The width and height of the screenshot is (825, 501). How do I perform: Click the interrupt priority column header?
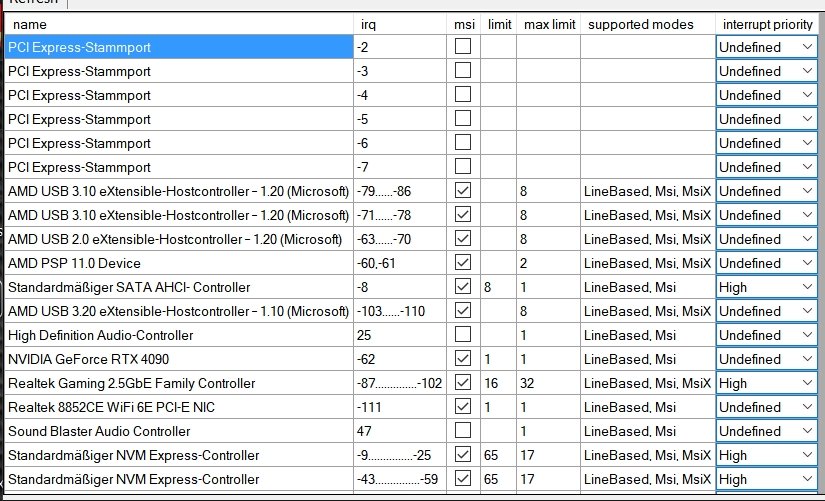tap(767, 24)
